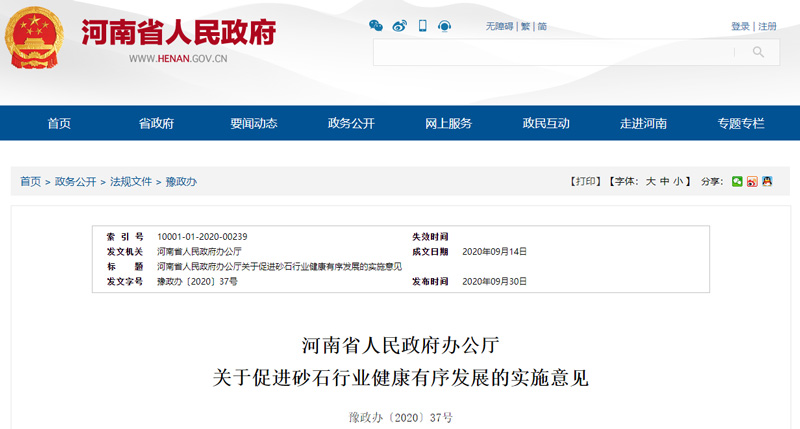
Task: Switch to traditional Chinese 繁
Action: coord(526,26)
